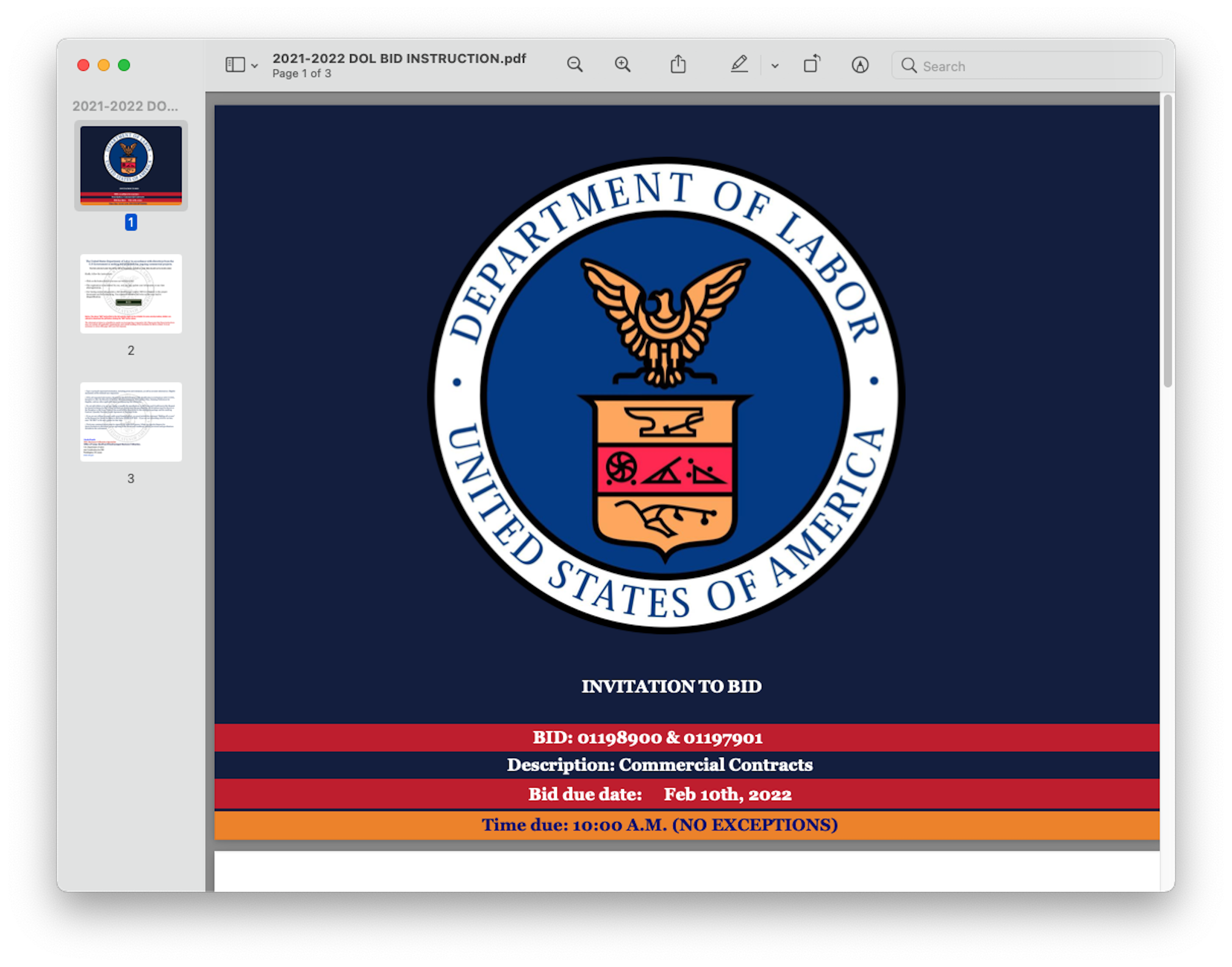Viewport: 1232px width, 967px height.
Task: Select page 1 thumbnail in sidebar
Action: 131,165
